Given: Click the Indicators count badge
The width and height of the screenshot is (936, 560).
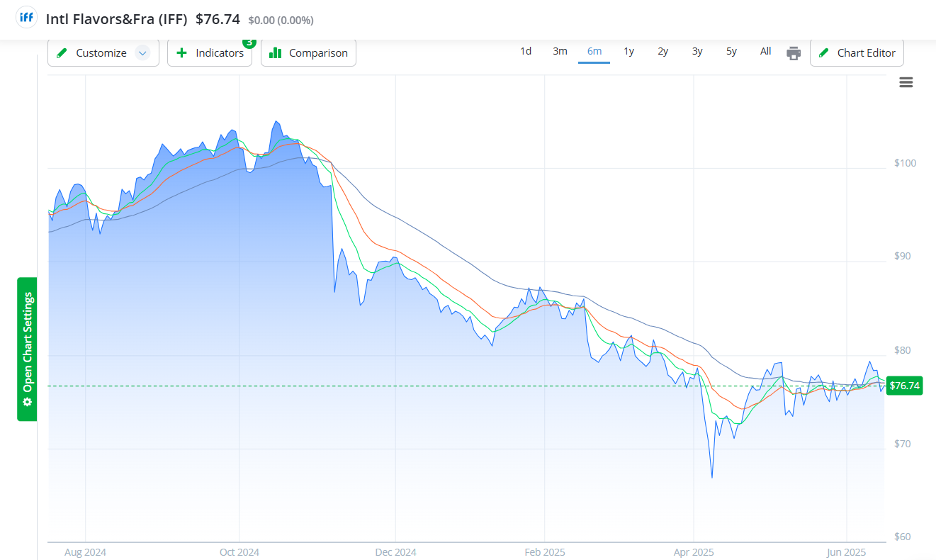Looking at the screenshot, I should pyautogui.click(x=249, y=43).
